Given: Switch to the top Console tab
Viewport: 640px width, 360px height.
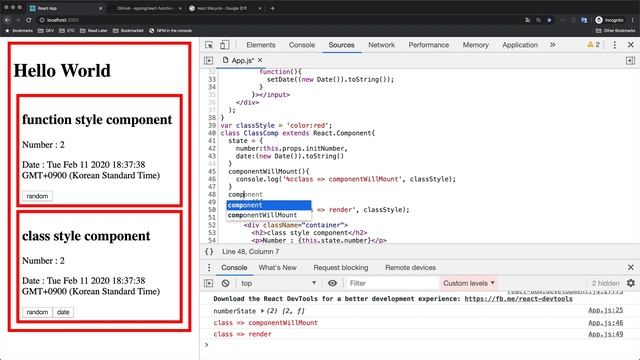Looking at the screenshot, I should pyautogui.click(x=302, y=45).
